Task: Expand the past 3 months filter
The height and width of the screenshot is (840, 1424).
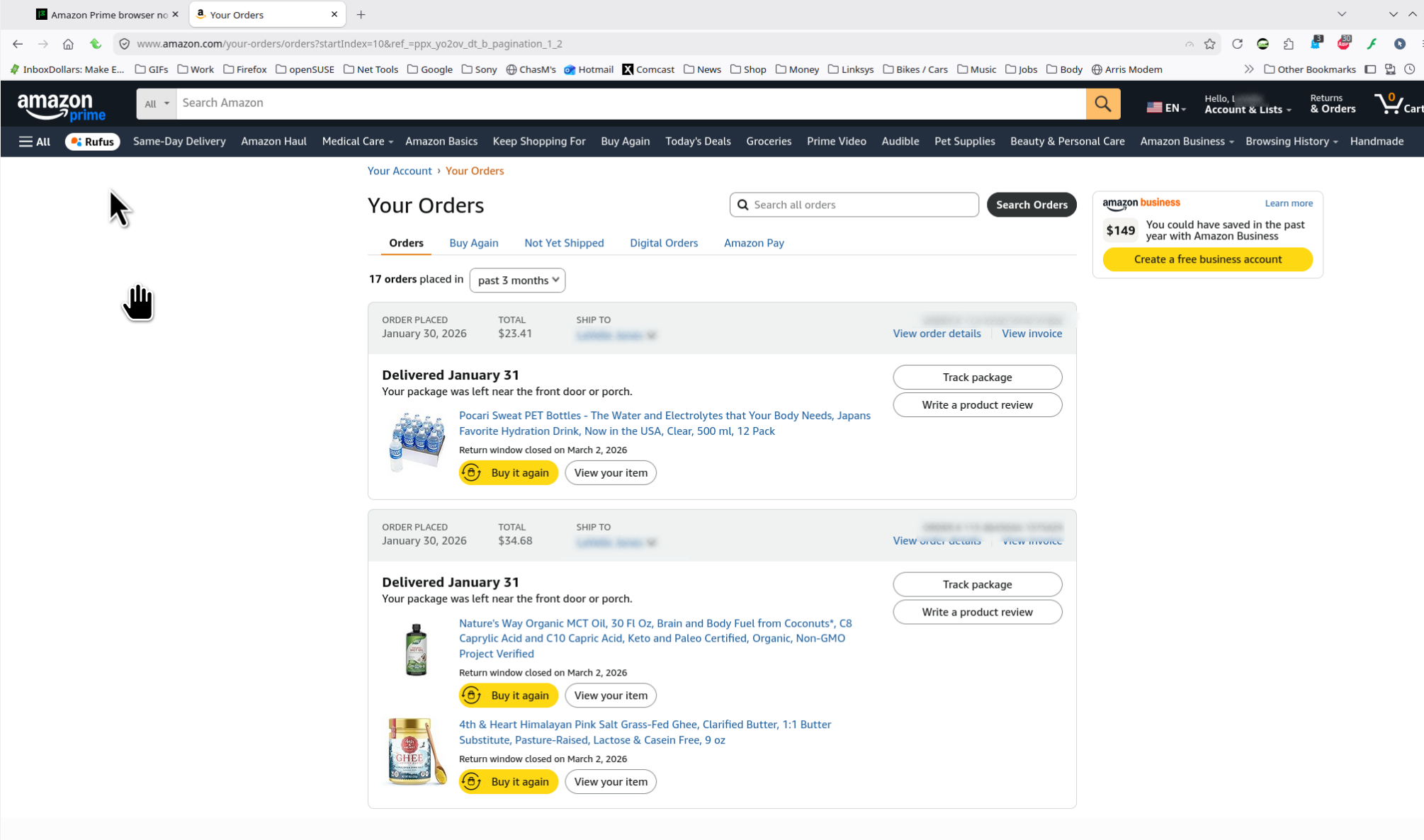Action: (517, 280)
